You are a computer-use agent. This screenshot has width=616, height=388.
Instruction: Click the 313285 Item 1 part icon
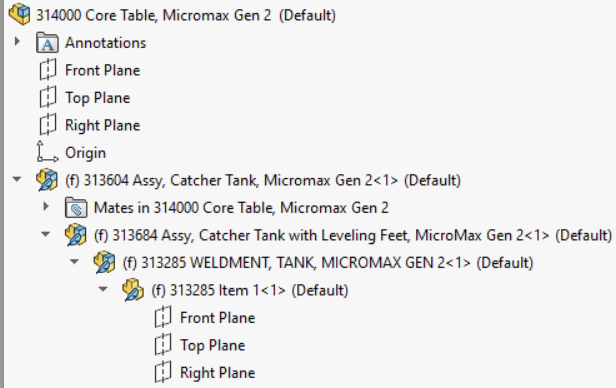(133, 290)
